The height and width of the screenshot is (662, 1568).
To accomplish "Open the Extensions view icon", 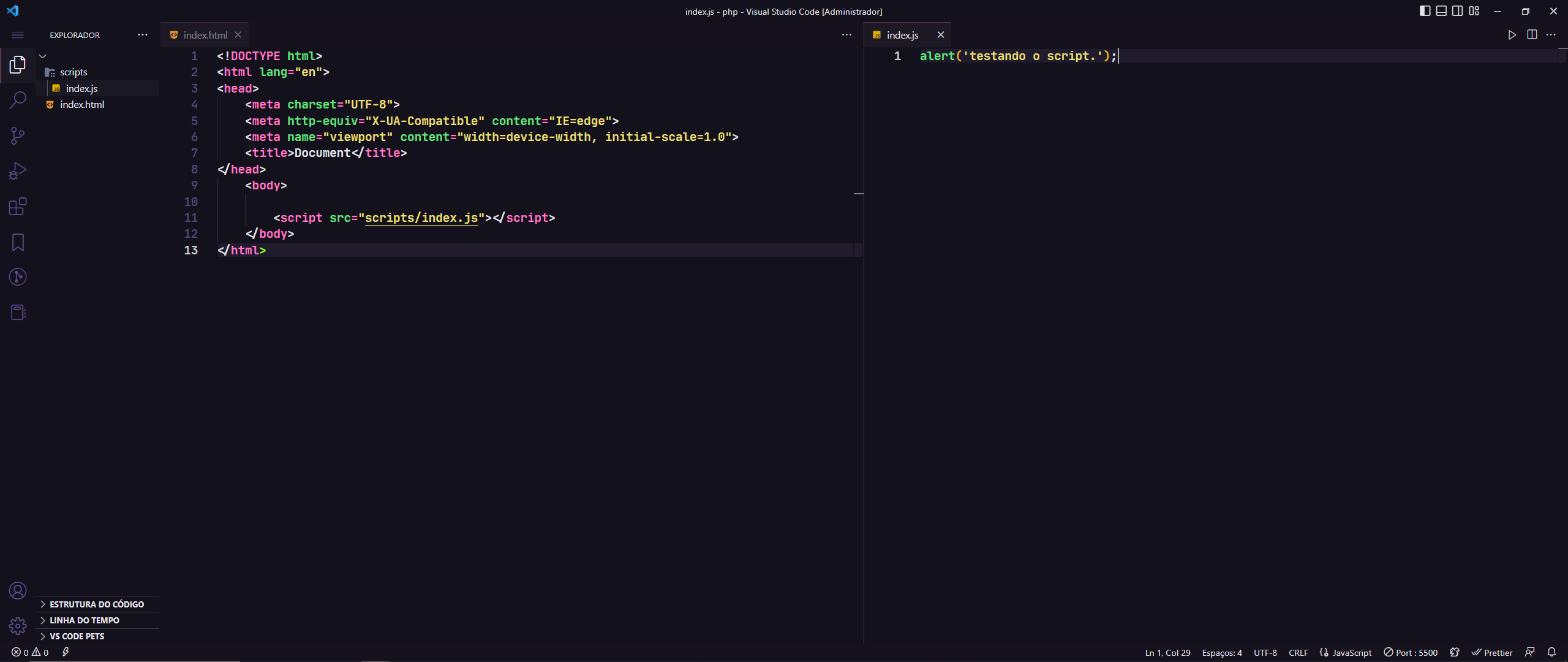I will (18, 206).
